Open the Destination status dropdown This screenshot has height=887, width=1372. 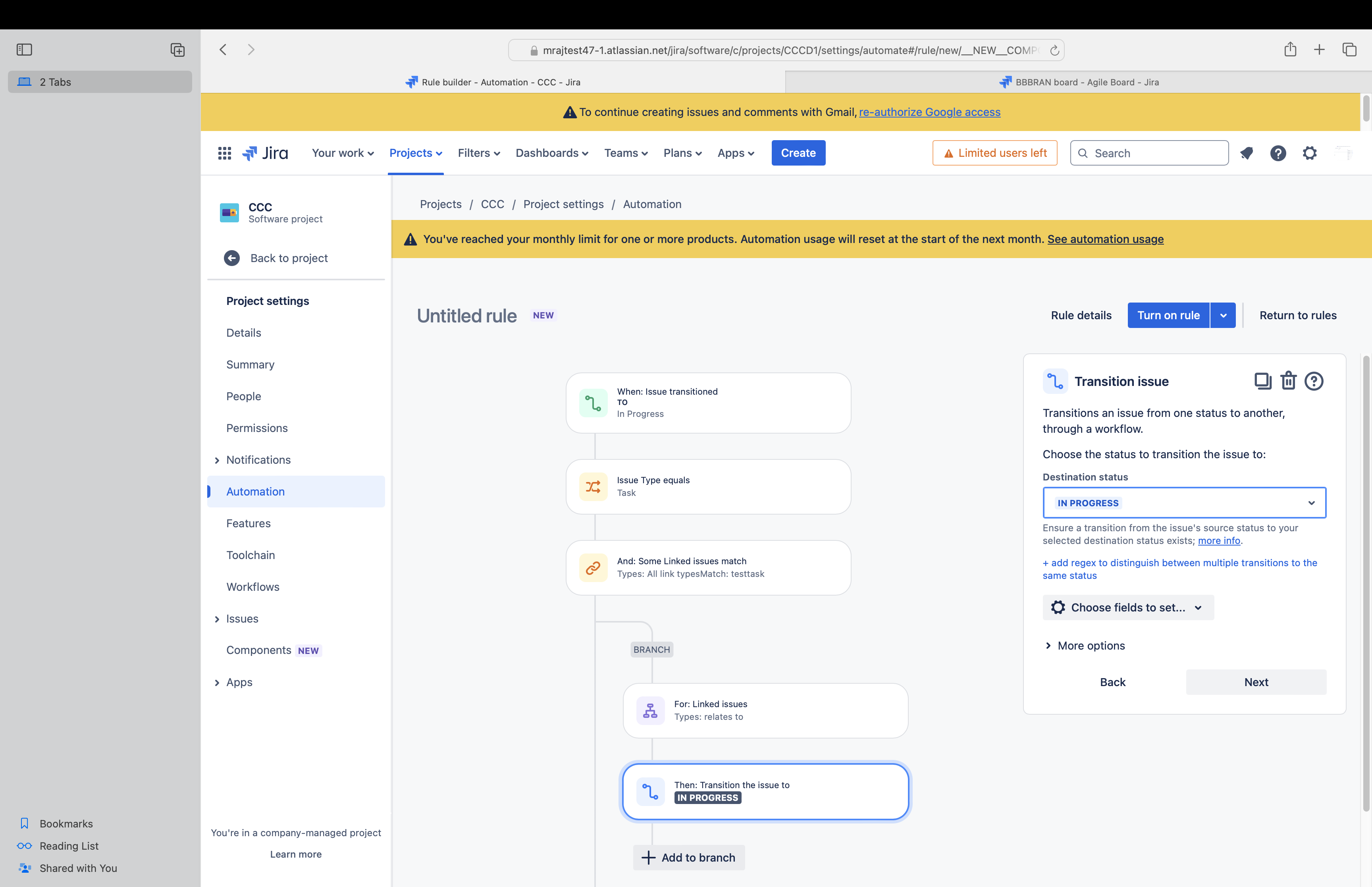tap(1184, 503)
